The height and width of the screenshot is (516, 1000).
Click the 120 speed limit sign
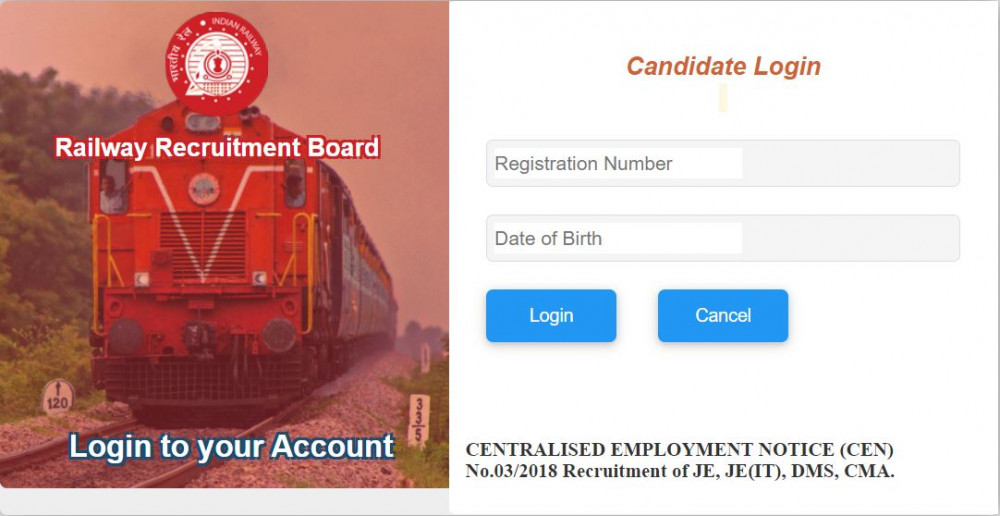click(x=58, y=397)
